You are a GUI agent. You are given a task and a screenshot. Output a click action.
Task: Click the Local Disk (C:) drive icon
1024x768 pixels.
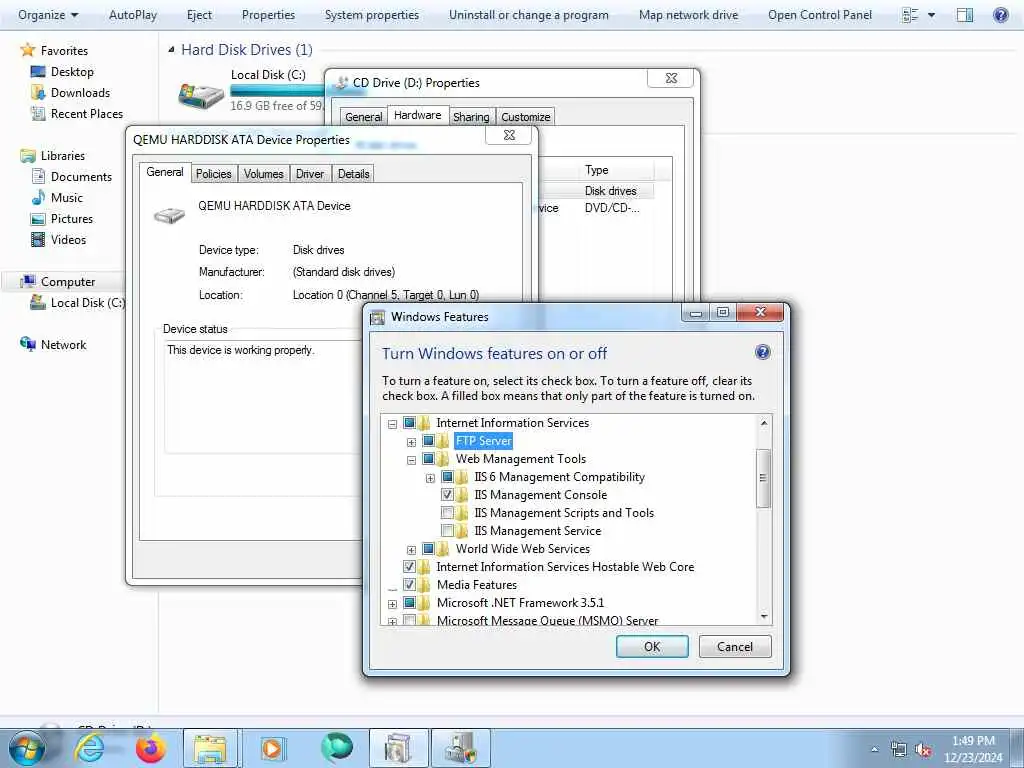200,95
